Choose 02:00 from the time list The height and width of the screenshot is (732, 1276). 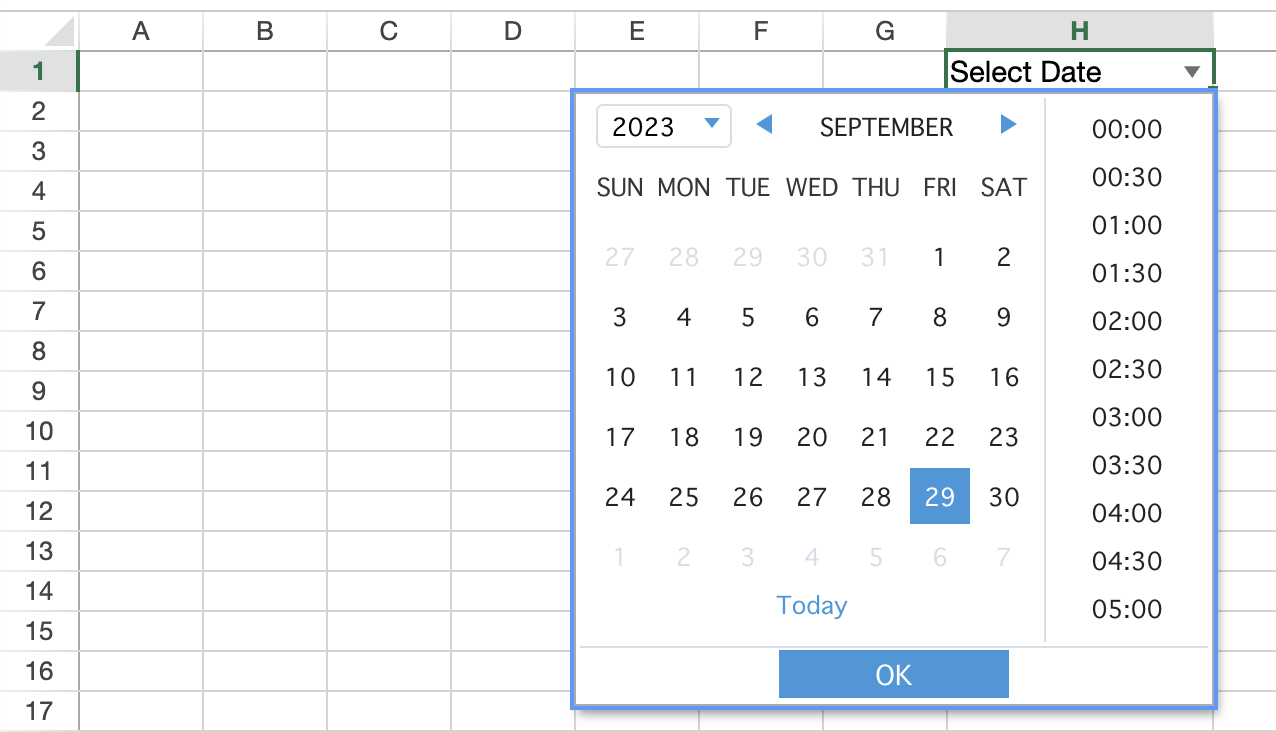pyautogui.click(x=1126, y=321)
